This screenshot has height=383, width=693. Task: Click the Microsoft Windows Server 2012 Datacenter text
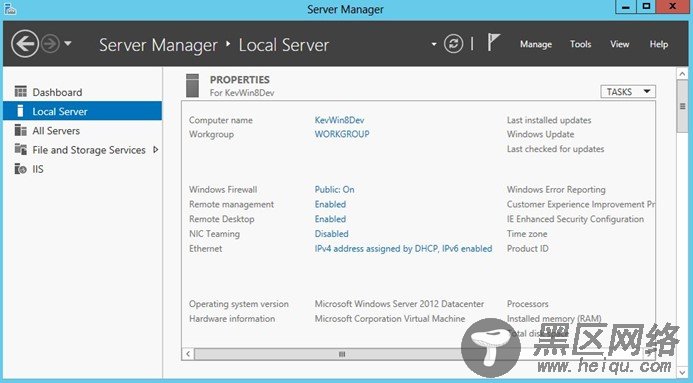coord(399,303)
